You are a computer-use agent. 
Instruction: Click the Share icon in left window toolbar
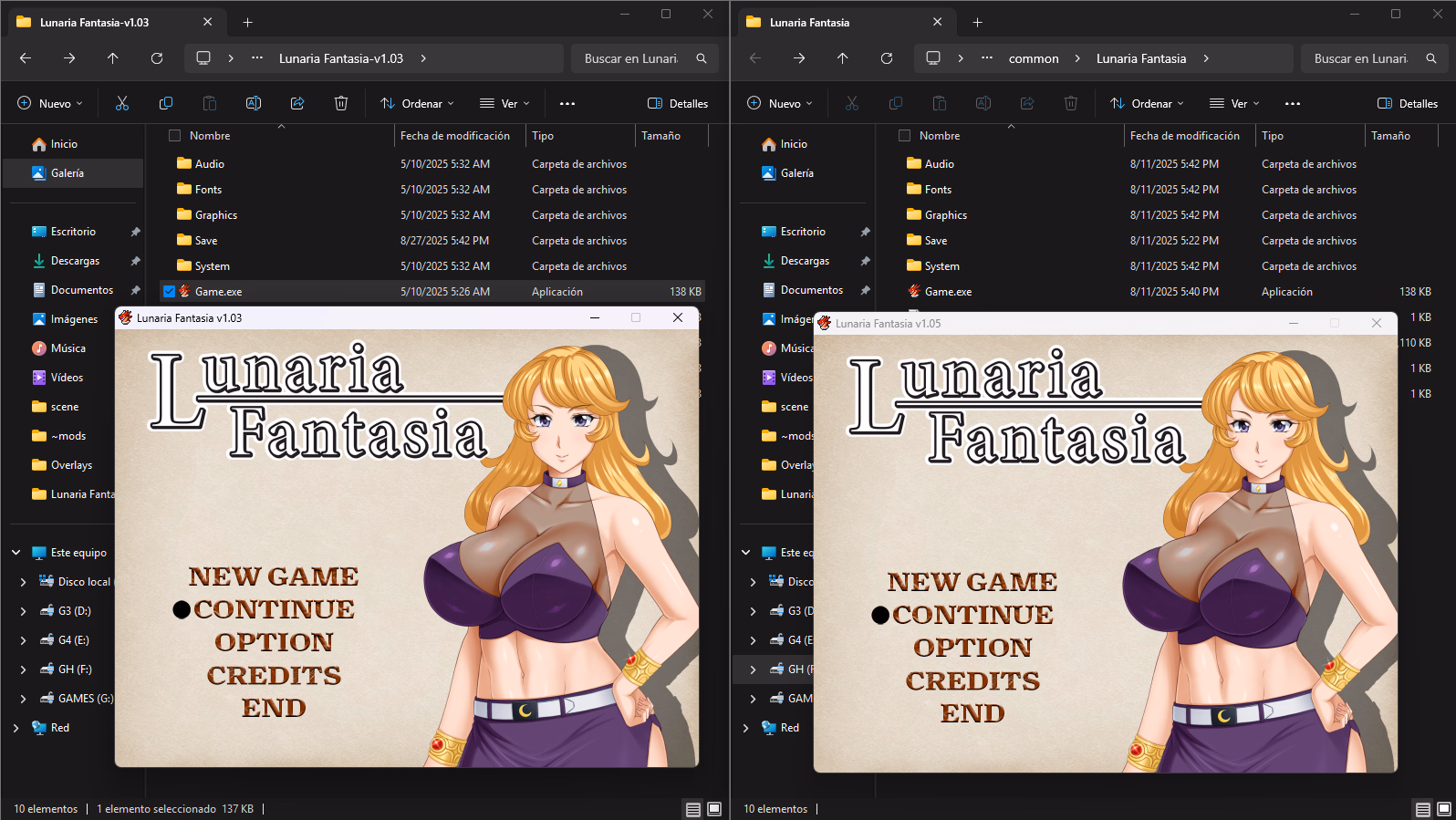click(x=297, y=104)
